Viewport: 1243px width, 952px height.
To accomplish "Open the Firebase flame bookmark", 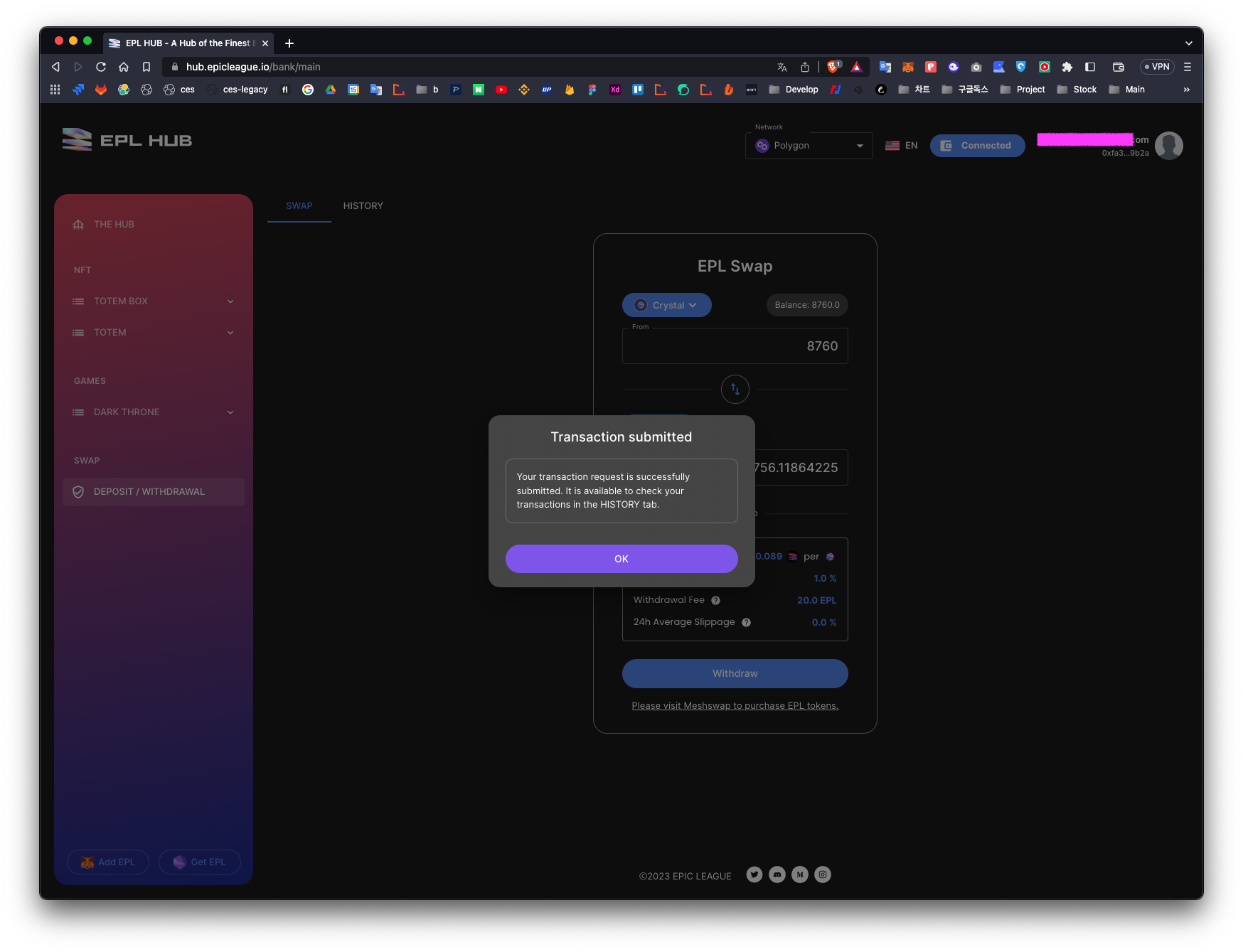I will click(x=570, y=90).
